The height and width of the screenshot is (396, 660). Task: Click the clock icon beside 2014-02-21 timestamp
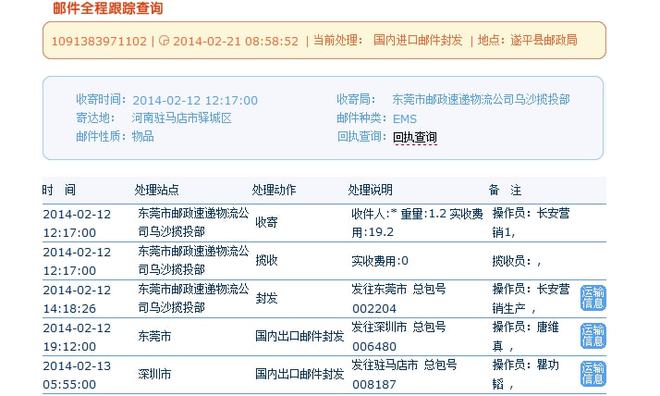[164, 41]
